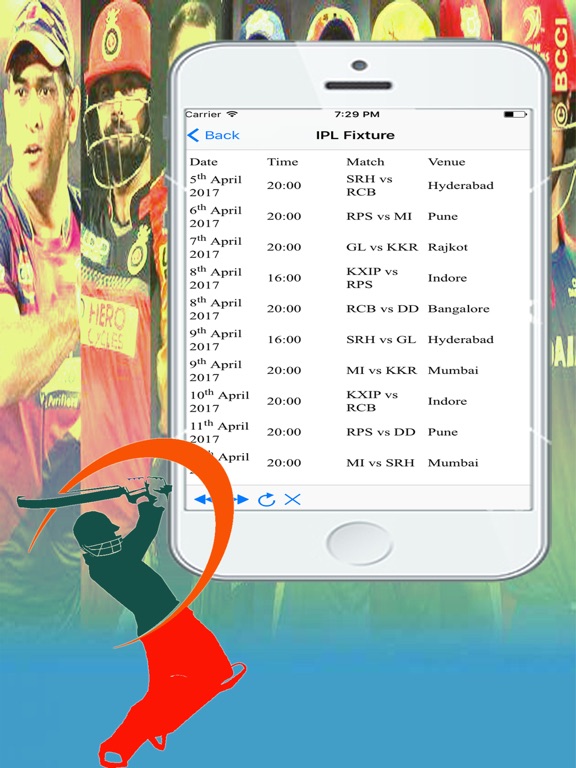This screenshot has width=576, height=768.
Task: Click the 5th April 2017 date
Action: 216,186
